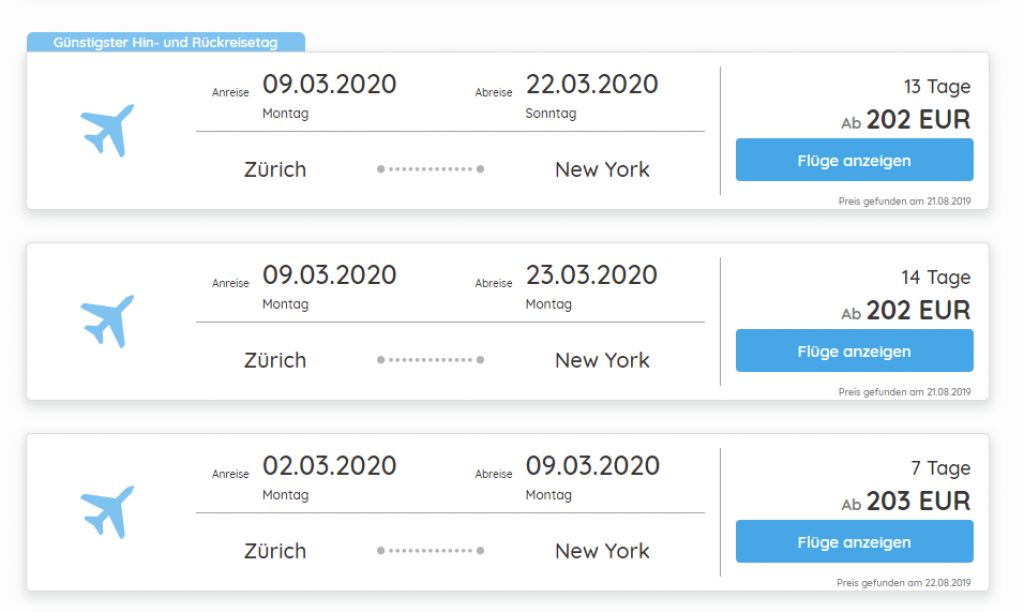Click the 'Ab 203 EUR' price
This screenshot has width=1024, height=612.
tap(906, 502)
